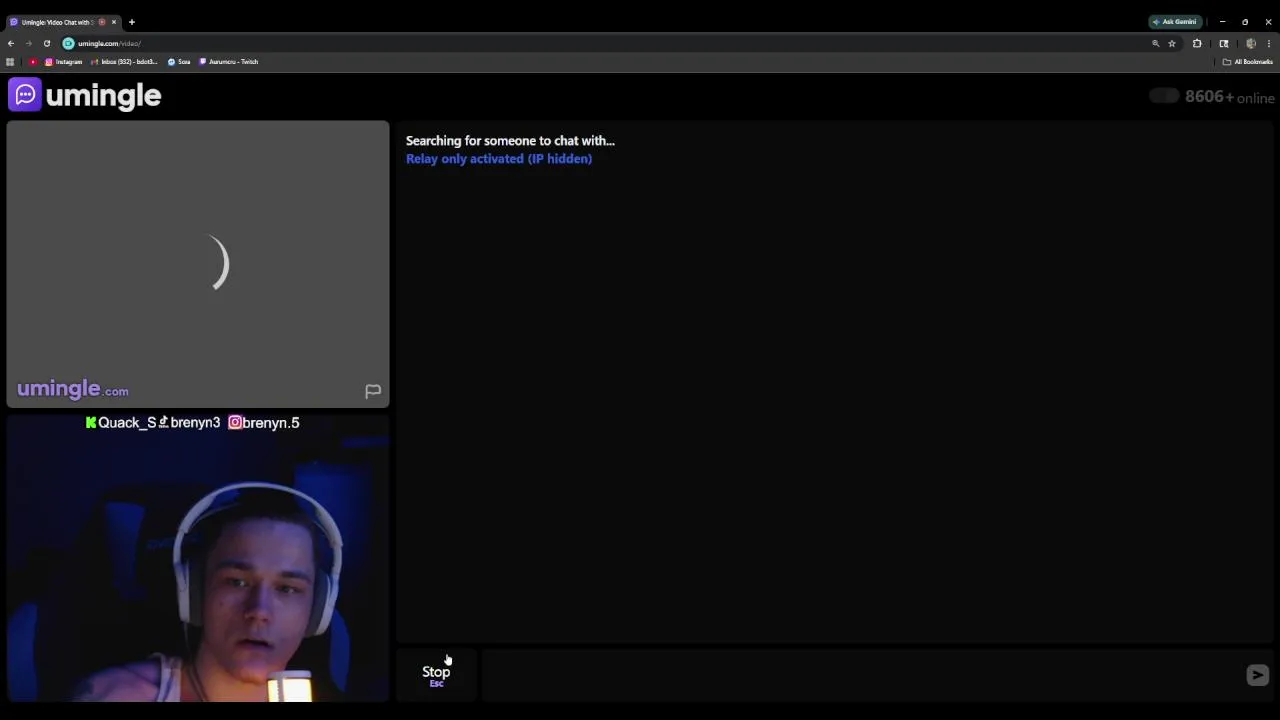Open the Twitch bookmark
1280x720 pixels.
click(x=229, y=62)
